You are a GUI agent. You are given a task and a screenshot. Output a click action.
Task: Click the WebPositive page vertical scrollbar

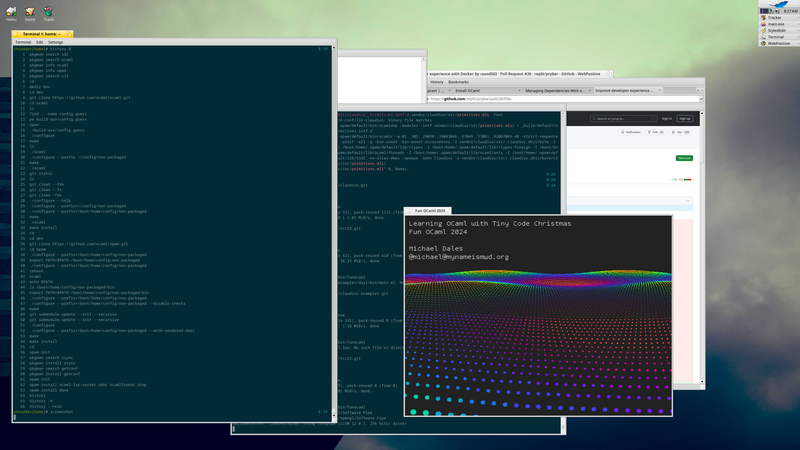(702, 247)
